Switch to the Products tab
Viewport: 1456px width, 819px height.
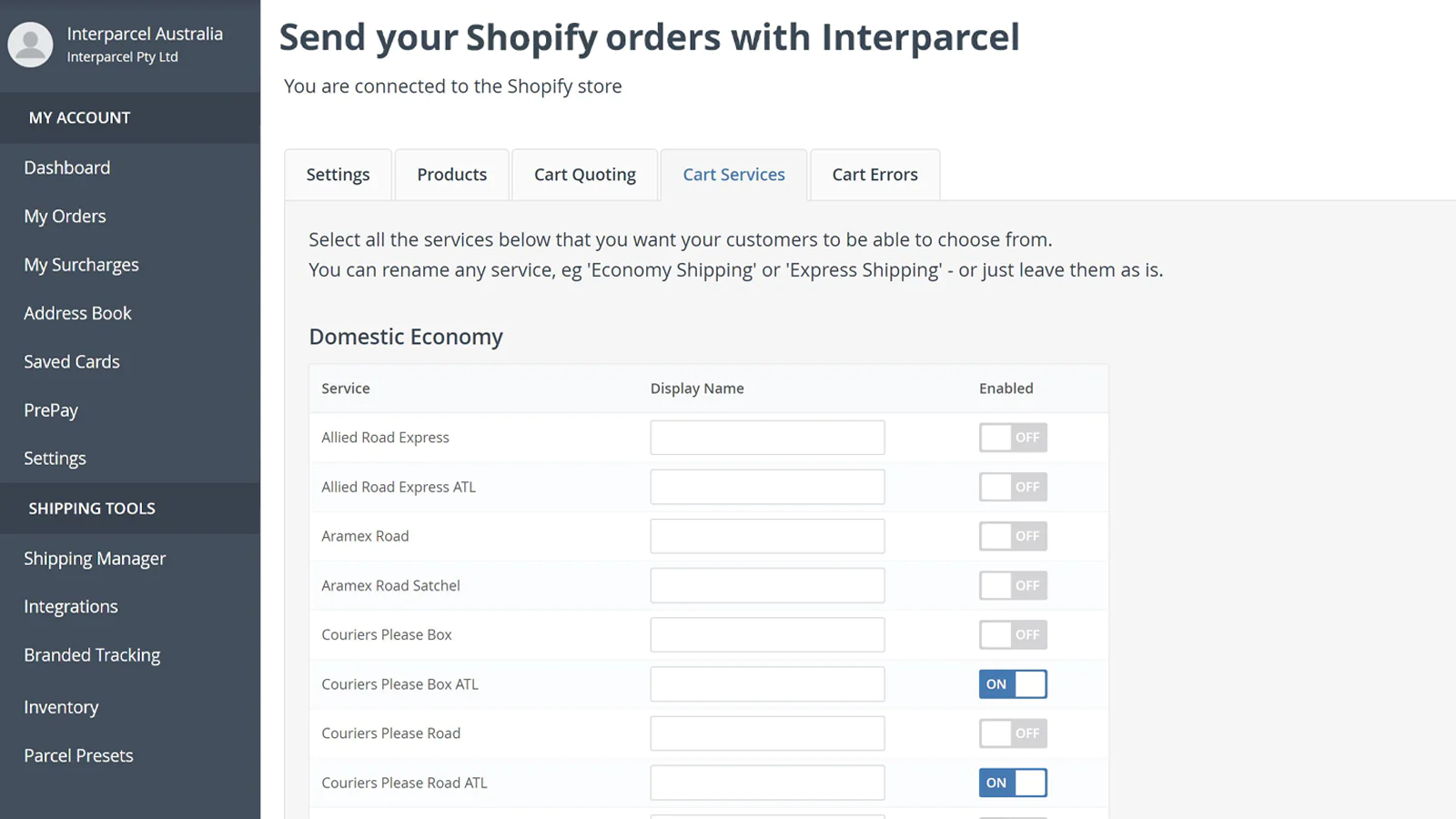[451, 175]
